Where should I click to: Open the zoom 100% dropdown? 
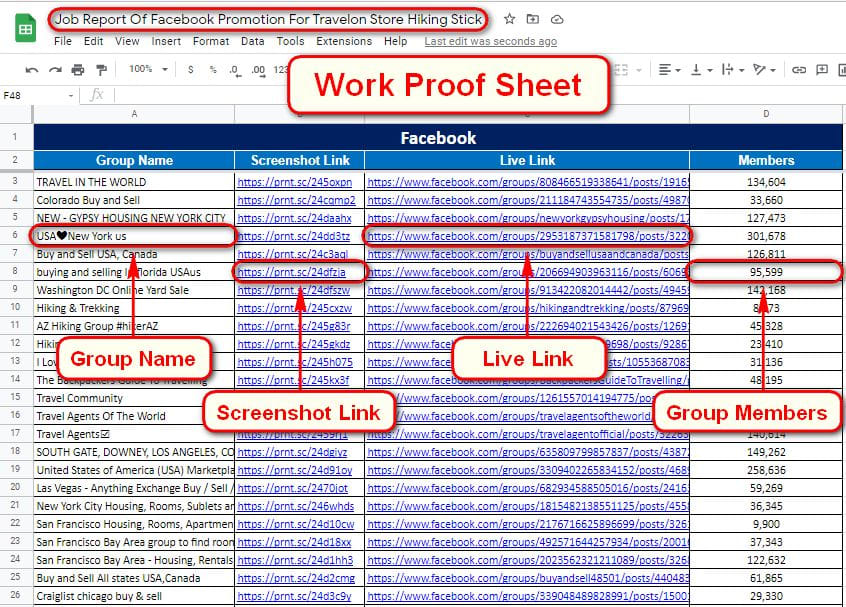click(x=148, y=69)
